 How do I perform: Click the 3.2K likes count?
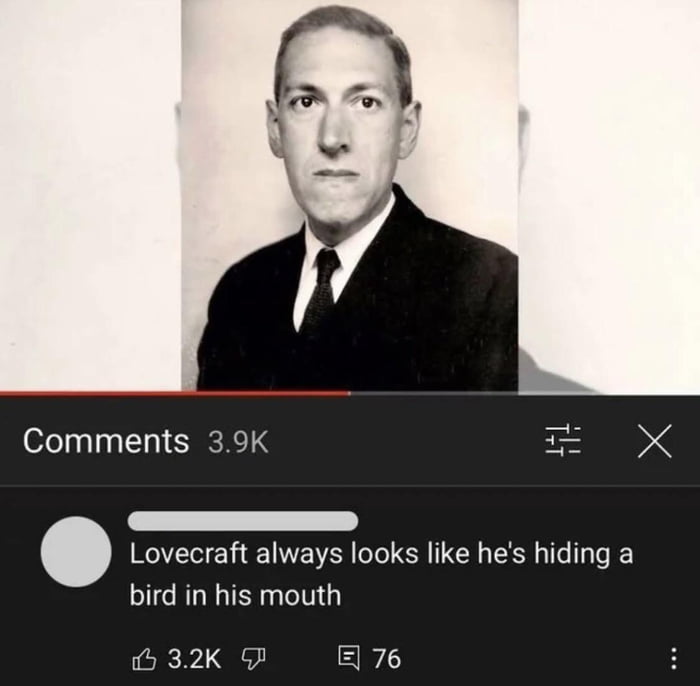pyautogui.click(x=194, y=659)
